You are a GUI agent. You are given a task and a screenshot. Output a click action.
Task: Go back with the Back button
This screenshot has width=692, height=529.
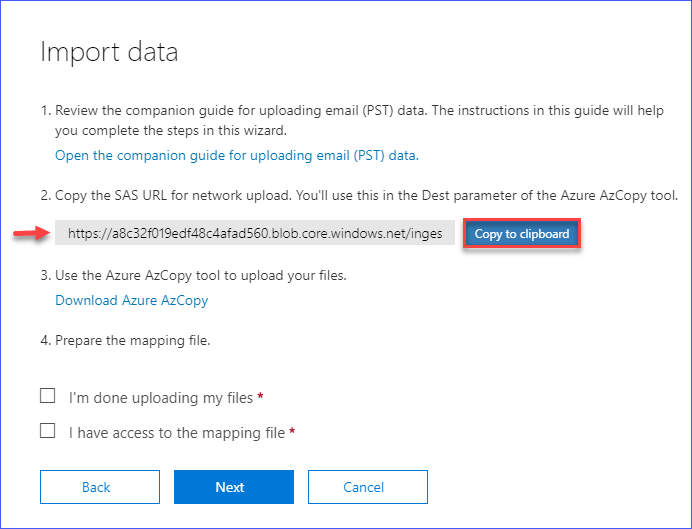tap(100, 487)
